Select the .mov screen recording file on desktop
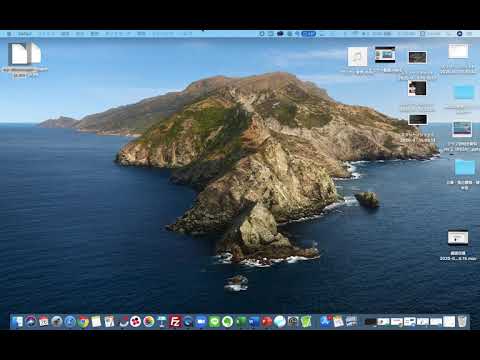Image resolution: width=480 pixels, height=360 pixels. (458, 238)
